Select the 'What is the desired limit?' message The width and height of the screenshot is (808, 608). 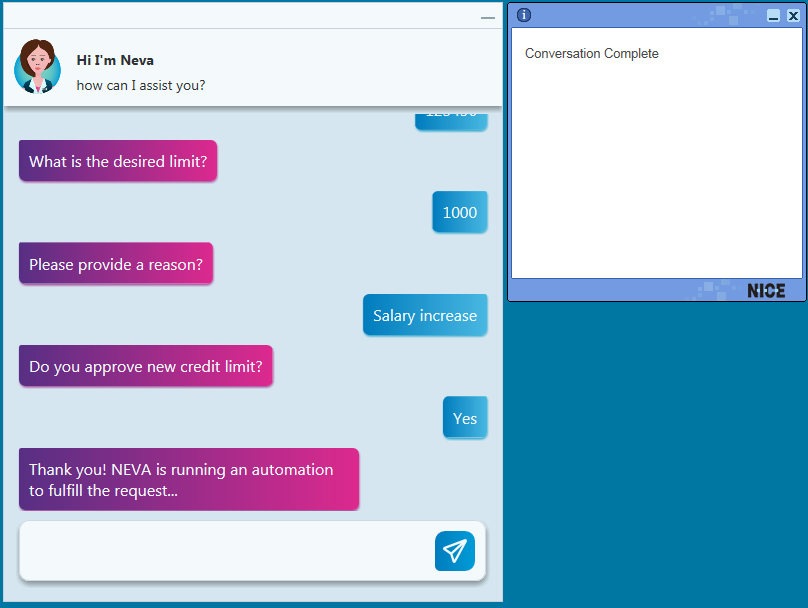click(118, 161)
